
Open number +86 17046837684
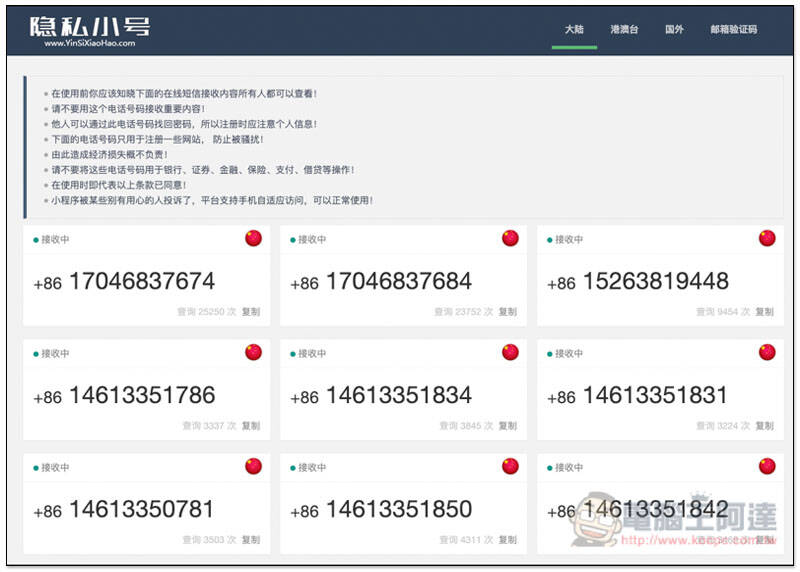click(x=381, y=282)
